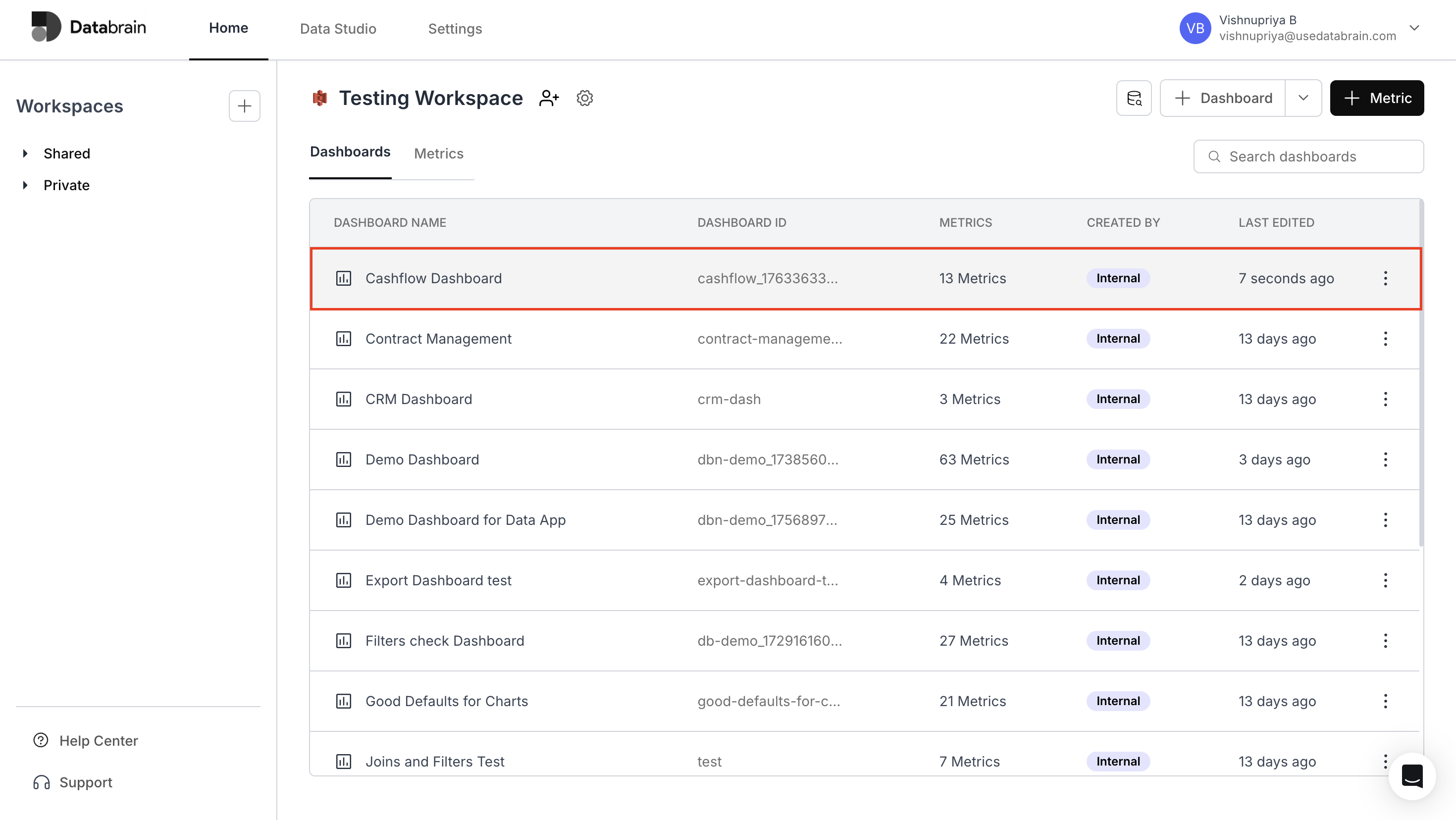Open the Contract Management dashboard row
Viewport: 1456px width, 820px height.
[x=438, y=339]
